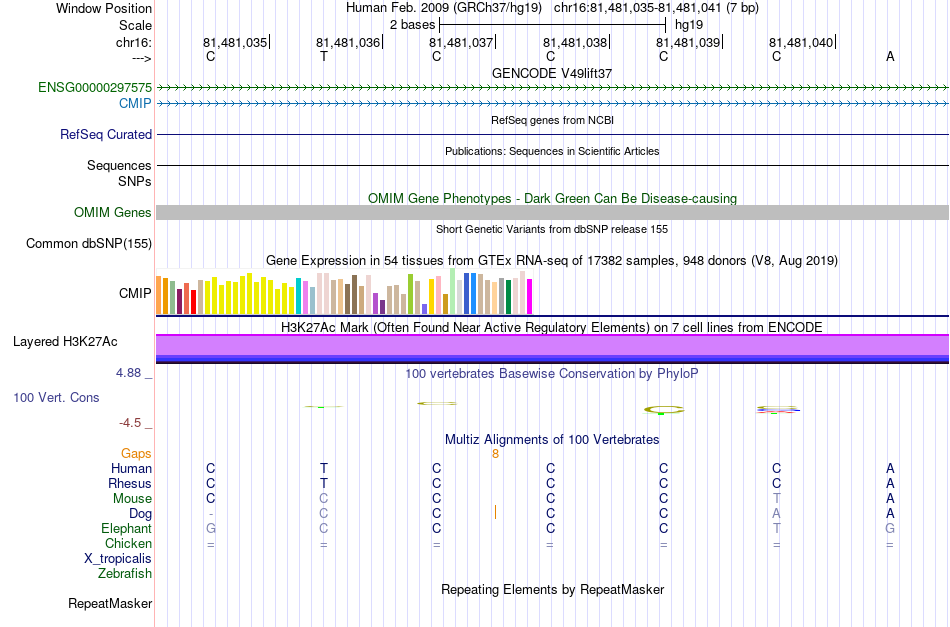The width and height of the screenshot is (950, 627).
Task: Click the Zebrafish species label
Action: (125, 573)
